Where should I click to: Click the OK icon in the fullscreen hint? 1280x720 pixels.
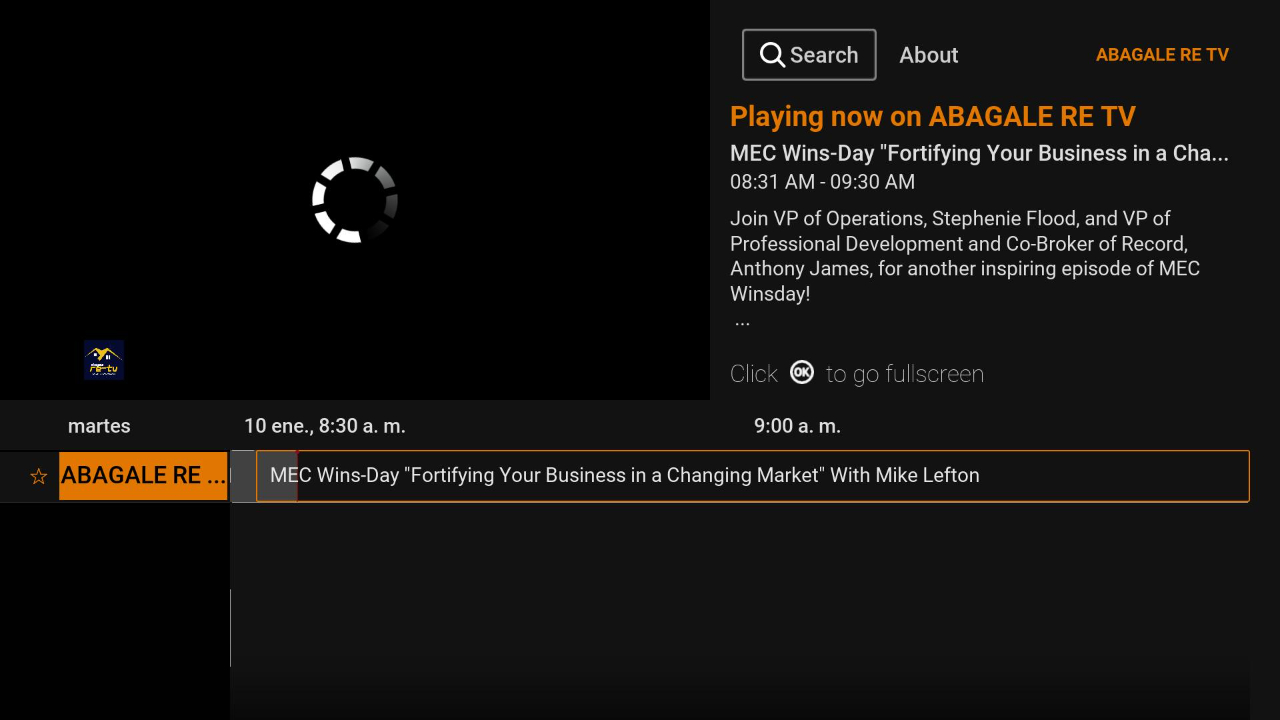tap(802, 372)
